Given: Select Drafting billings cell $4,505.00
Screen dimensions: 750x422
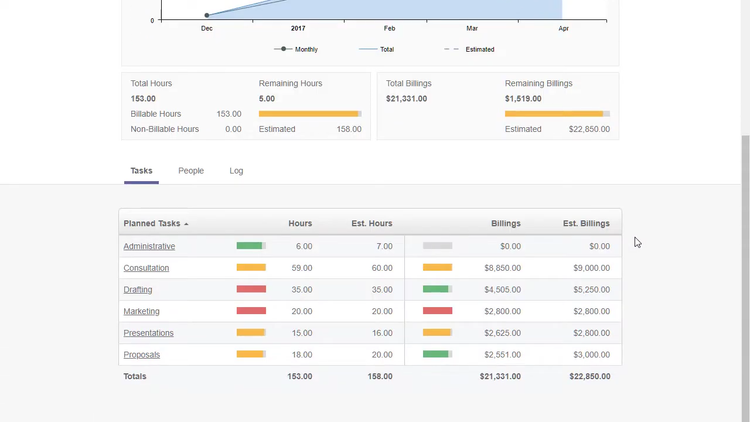Looking at the screenshot, I should 503,289.
